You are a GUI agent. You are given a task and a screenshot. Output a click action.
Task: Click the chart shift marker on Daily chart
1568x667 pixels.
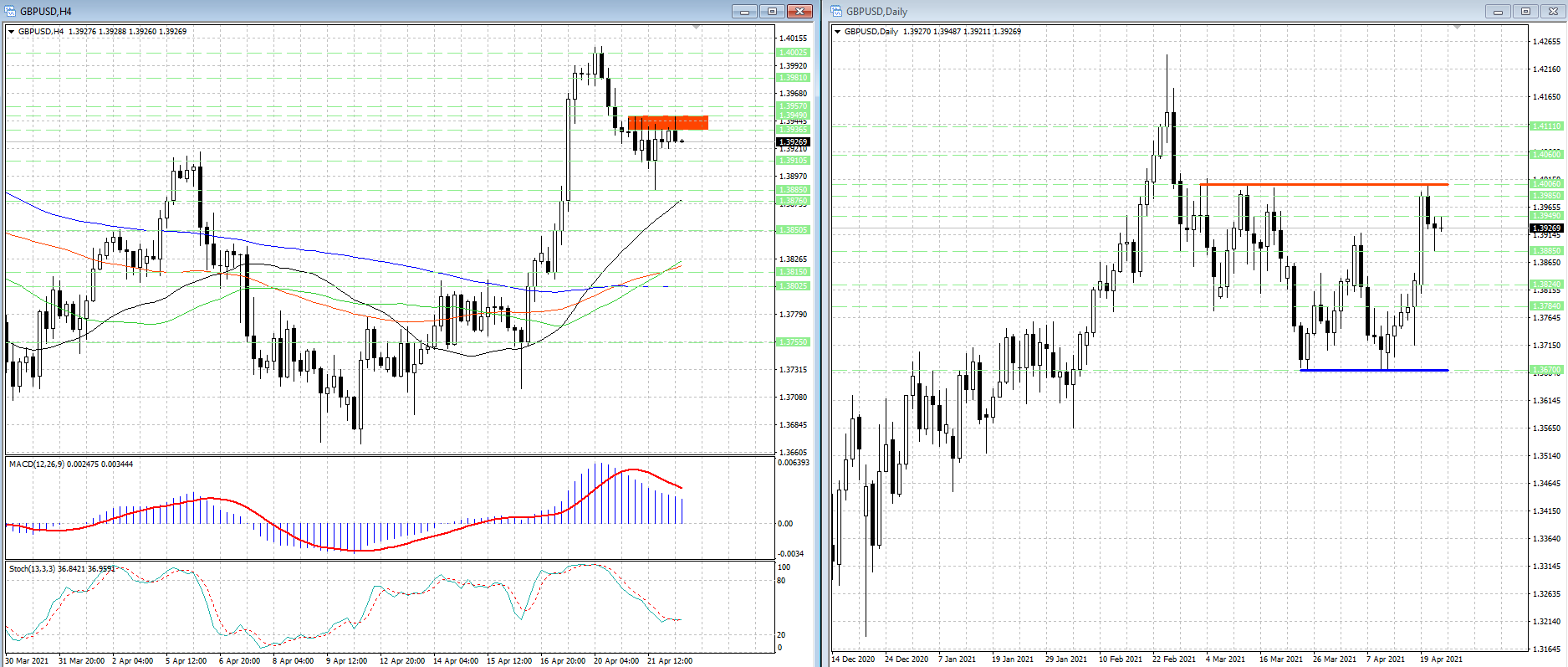coord(1457,28)
